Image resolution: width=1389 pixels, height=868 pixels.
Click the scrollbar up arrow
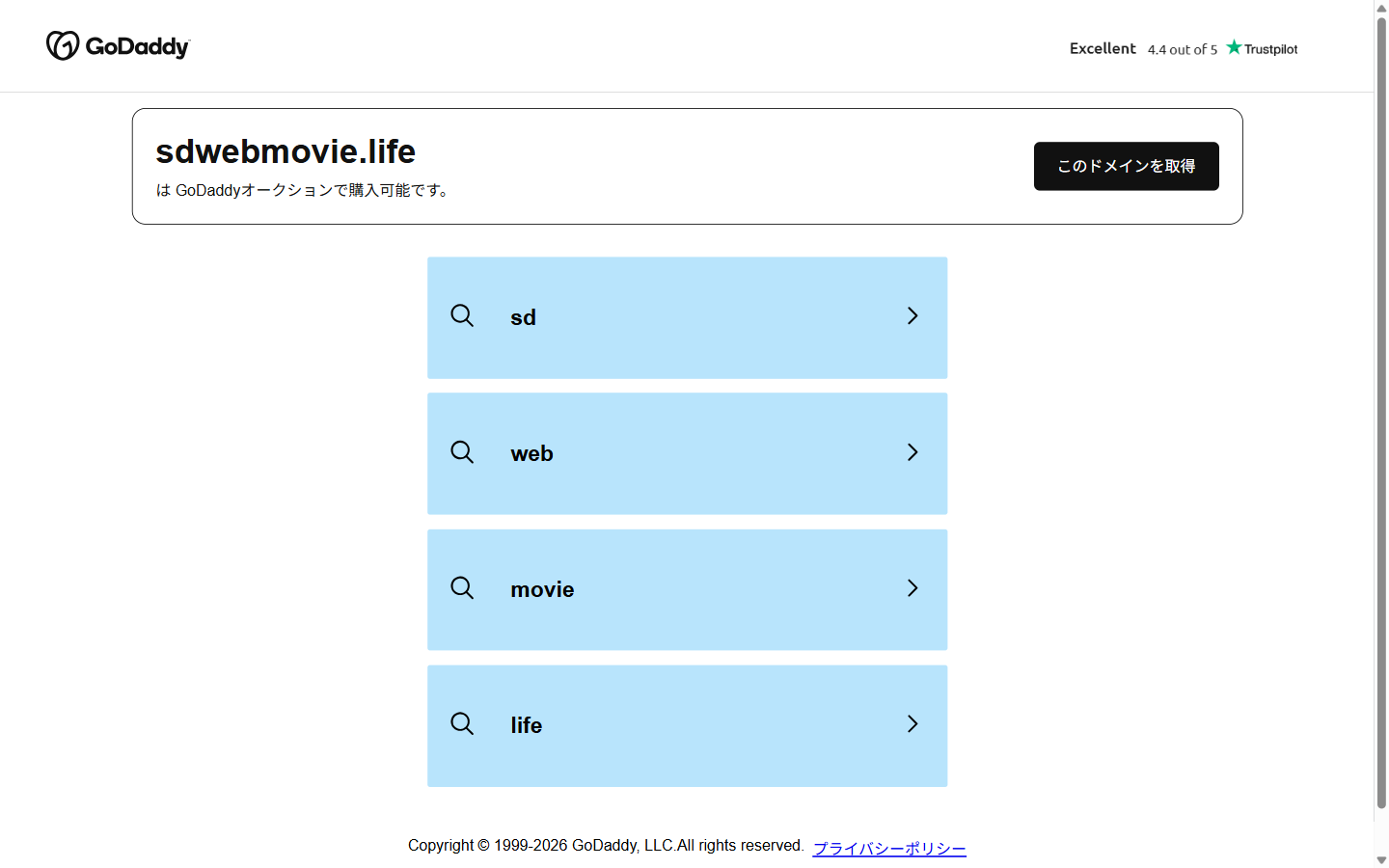tap(1381, 8)
